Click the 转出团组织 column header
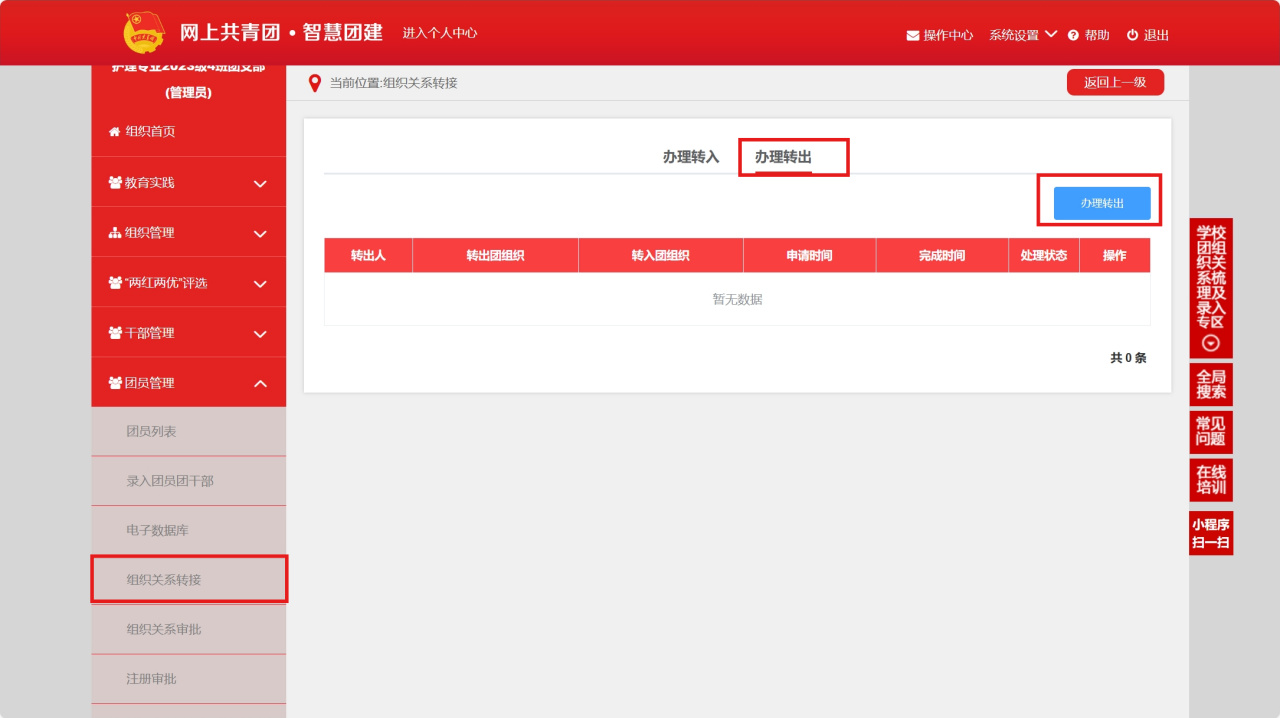1280x718 pixels. pyautogui.click(x=495, y=256)
